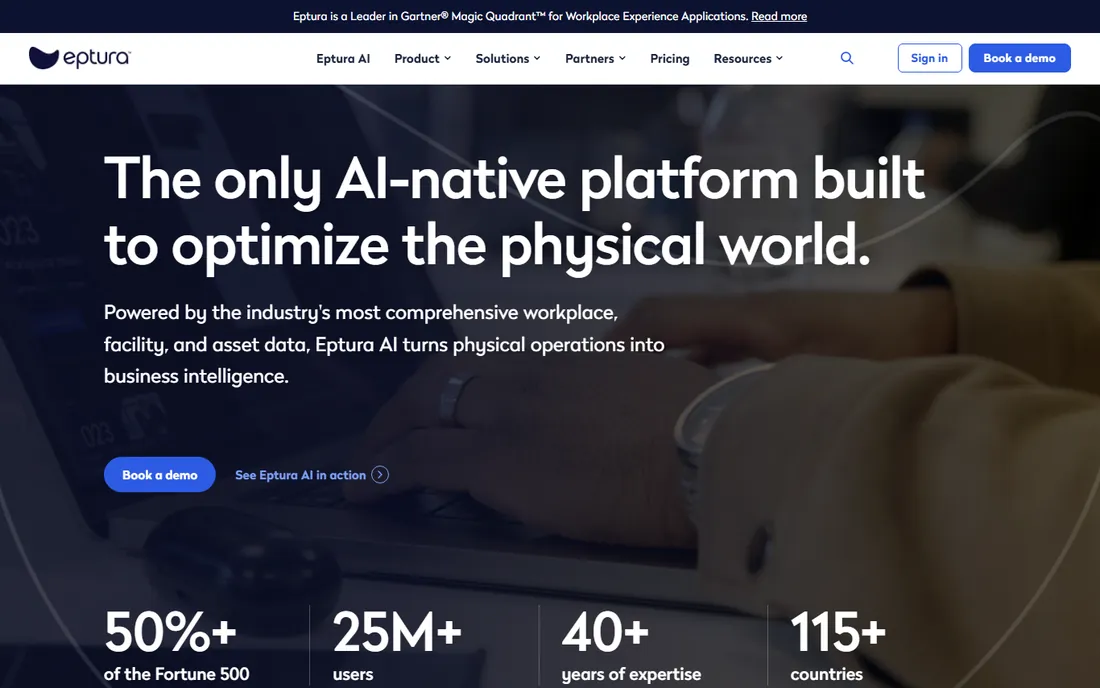This screenshot has width=1100, height=688.
Task: Open the Eptura logo home link
Action: [x=79, y=58]
